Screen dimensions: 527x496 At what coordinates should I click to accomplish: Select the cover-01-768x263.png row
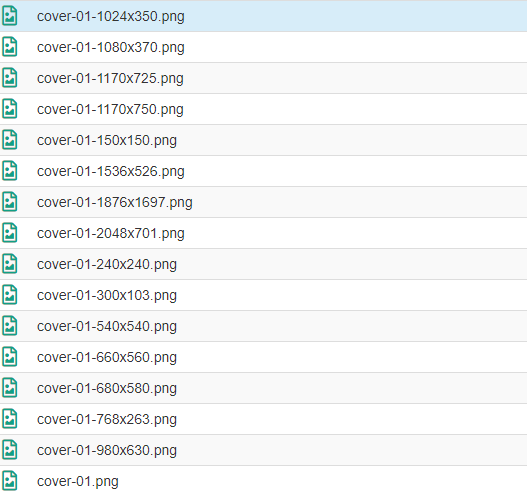pyautogui.click(x=264, y=419)
